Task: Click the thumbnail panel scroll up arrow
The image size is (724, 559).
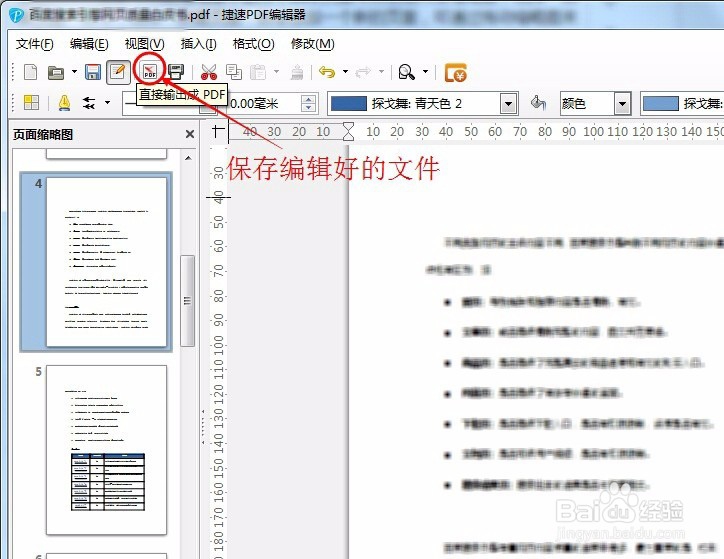Action: [188, 158]
